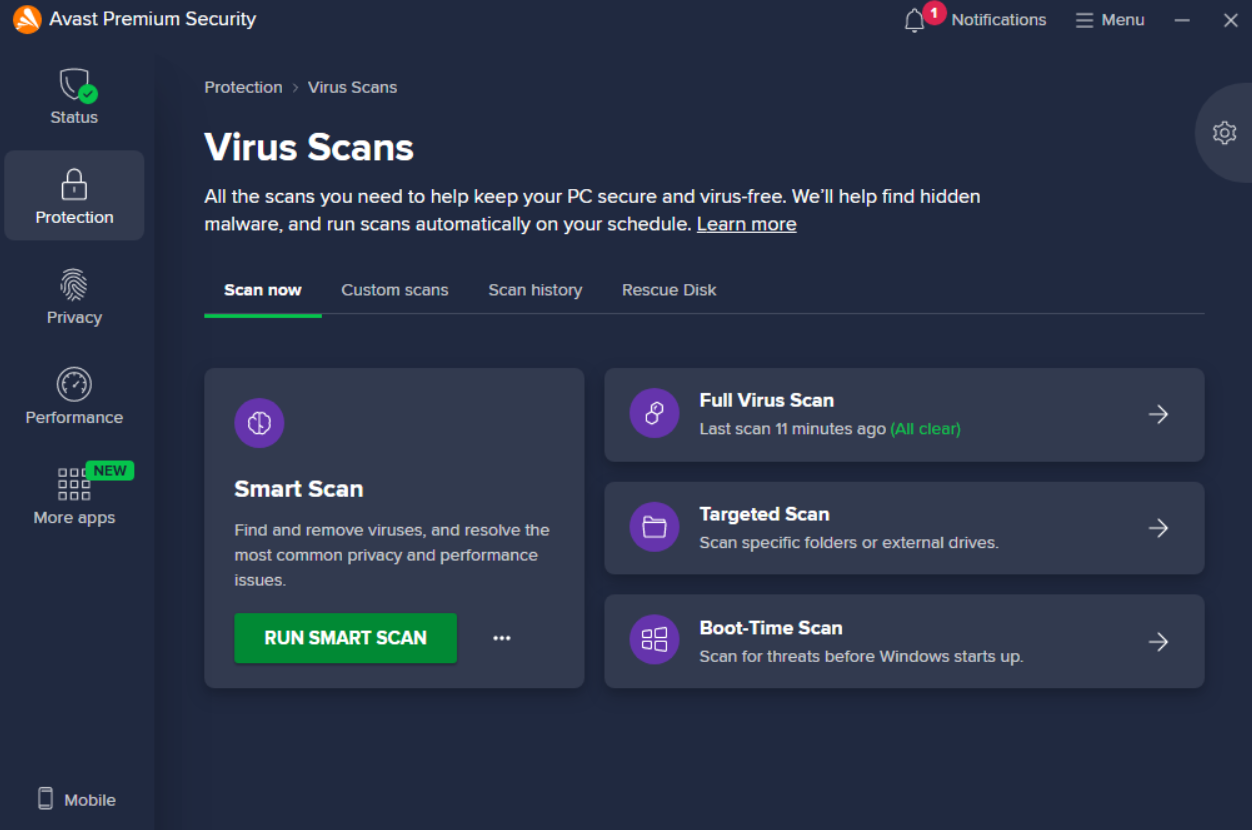Open the Scan history tab
The height and width of the screenshot is (830, 1252).
(535, 290)
